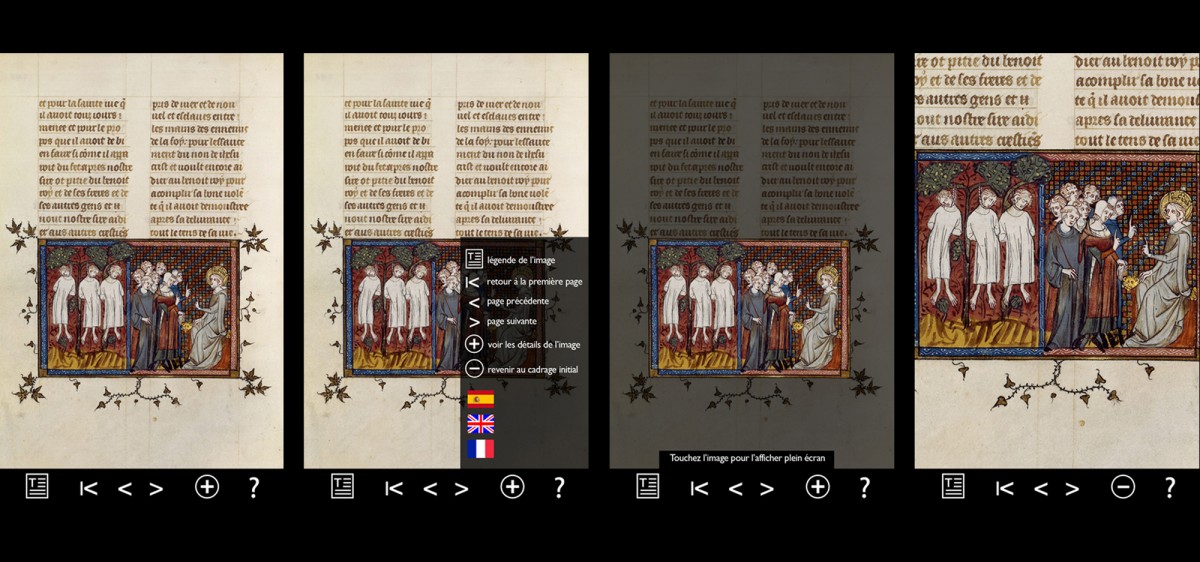
Task: Switch language with the French flag
Action: [x=480, y=449]
